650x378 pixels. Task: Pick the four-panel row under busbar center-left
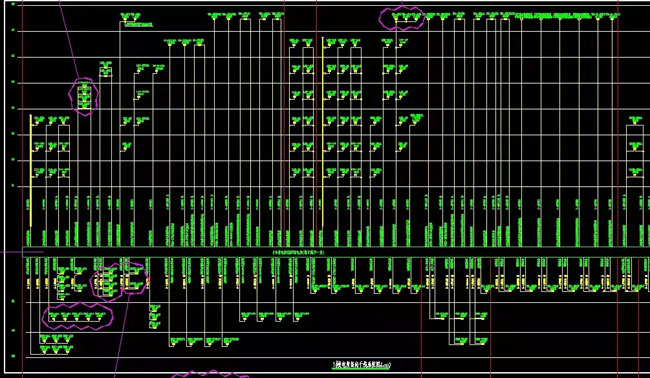click(274, 317)
